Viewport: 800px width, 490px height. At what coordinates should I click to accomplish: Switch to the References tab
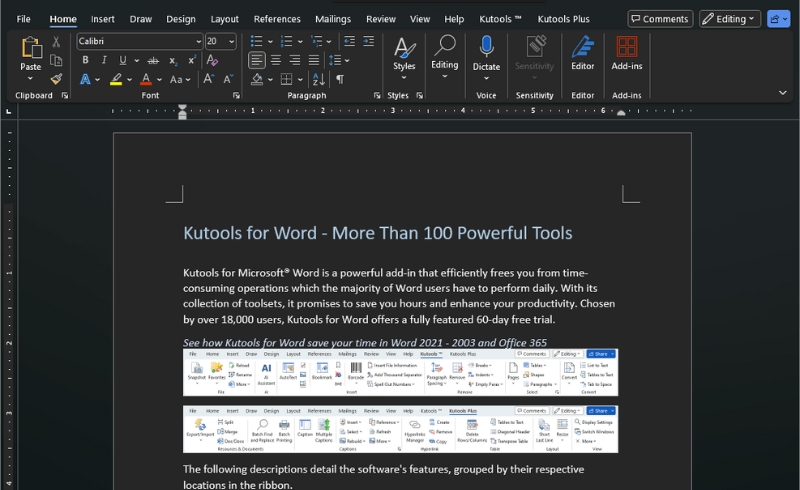(x=277, y=19)
